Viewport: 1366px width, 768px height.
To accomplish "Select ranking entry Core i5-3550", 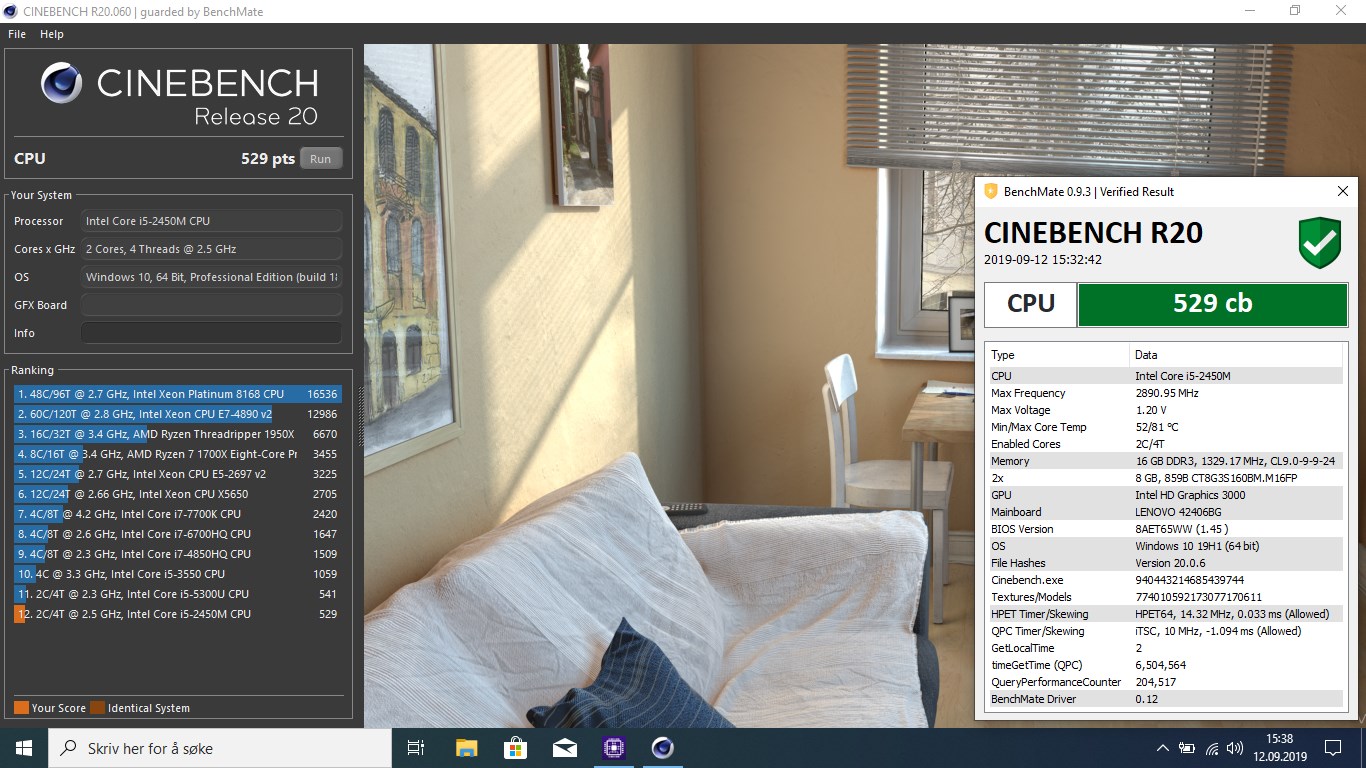I will coord(177,574).
